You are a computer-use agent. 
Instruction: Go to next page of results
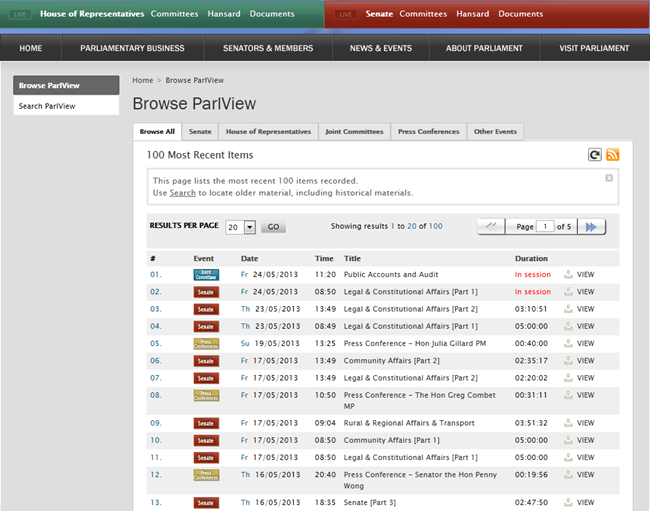593,227
